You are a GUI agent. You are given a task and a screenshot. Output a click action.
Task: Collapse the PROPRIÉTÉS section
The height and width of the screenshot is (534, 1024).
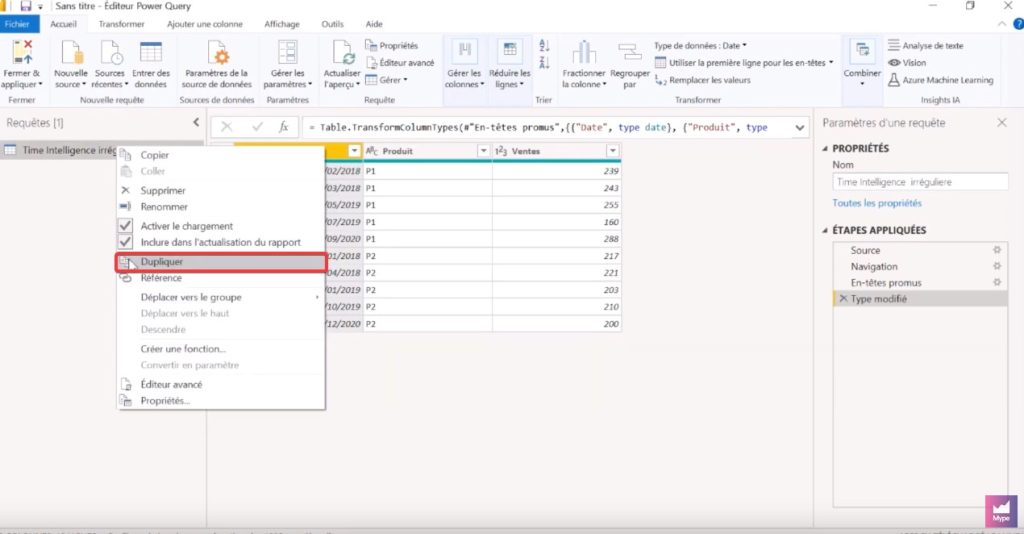click(825, 148)
